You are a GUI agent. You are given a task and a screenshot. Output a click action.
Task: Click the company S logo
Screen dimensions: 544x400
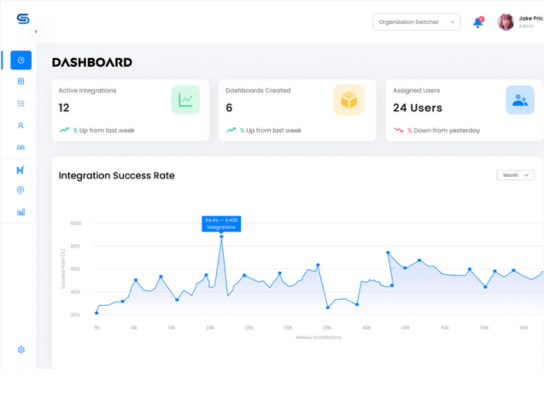(23, 18)
